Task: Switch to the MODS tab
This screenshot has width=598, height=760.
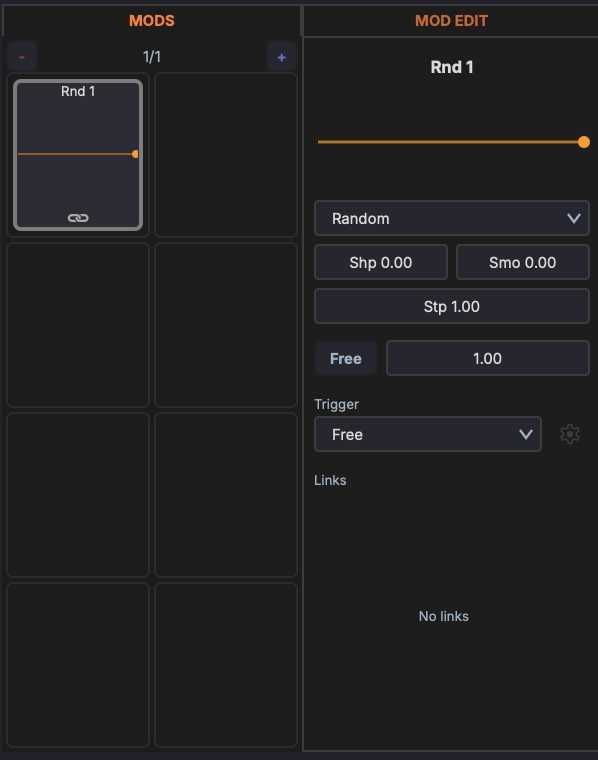Action: [x=152, y=20]
